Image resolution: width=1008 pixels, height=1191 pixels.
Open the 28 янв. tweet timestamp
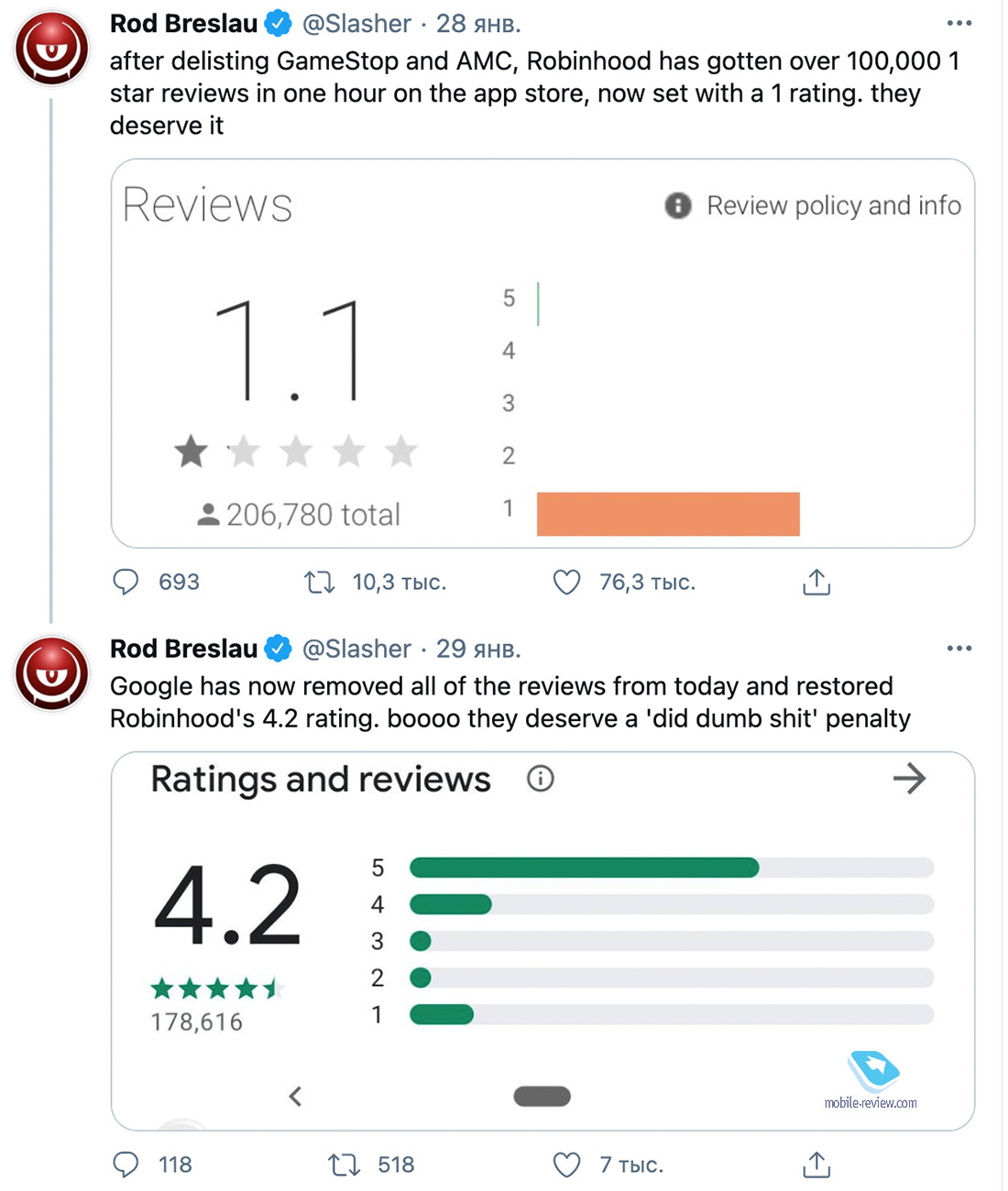(478, 23)
